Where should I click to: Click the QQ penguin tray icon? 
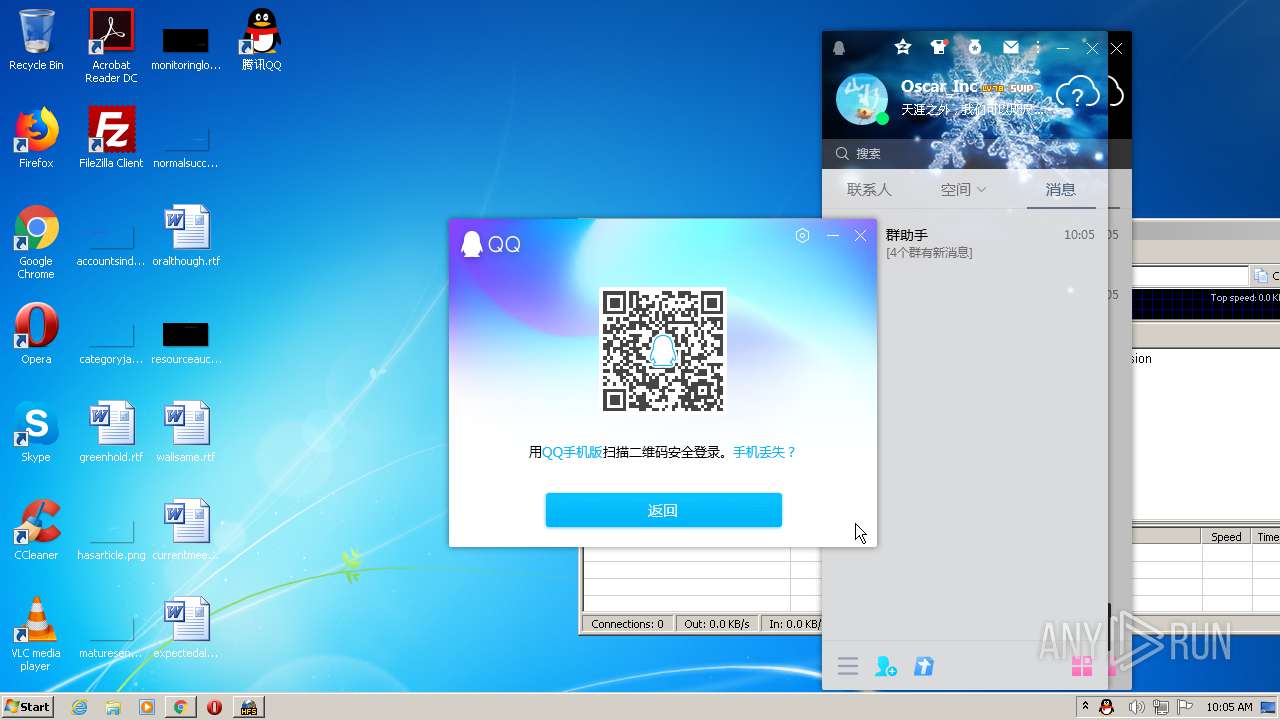coord(1107,707)
